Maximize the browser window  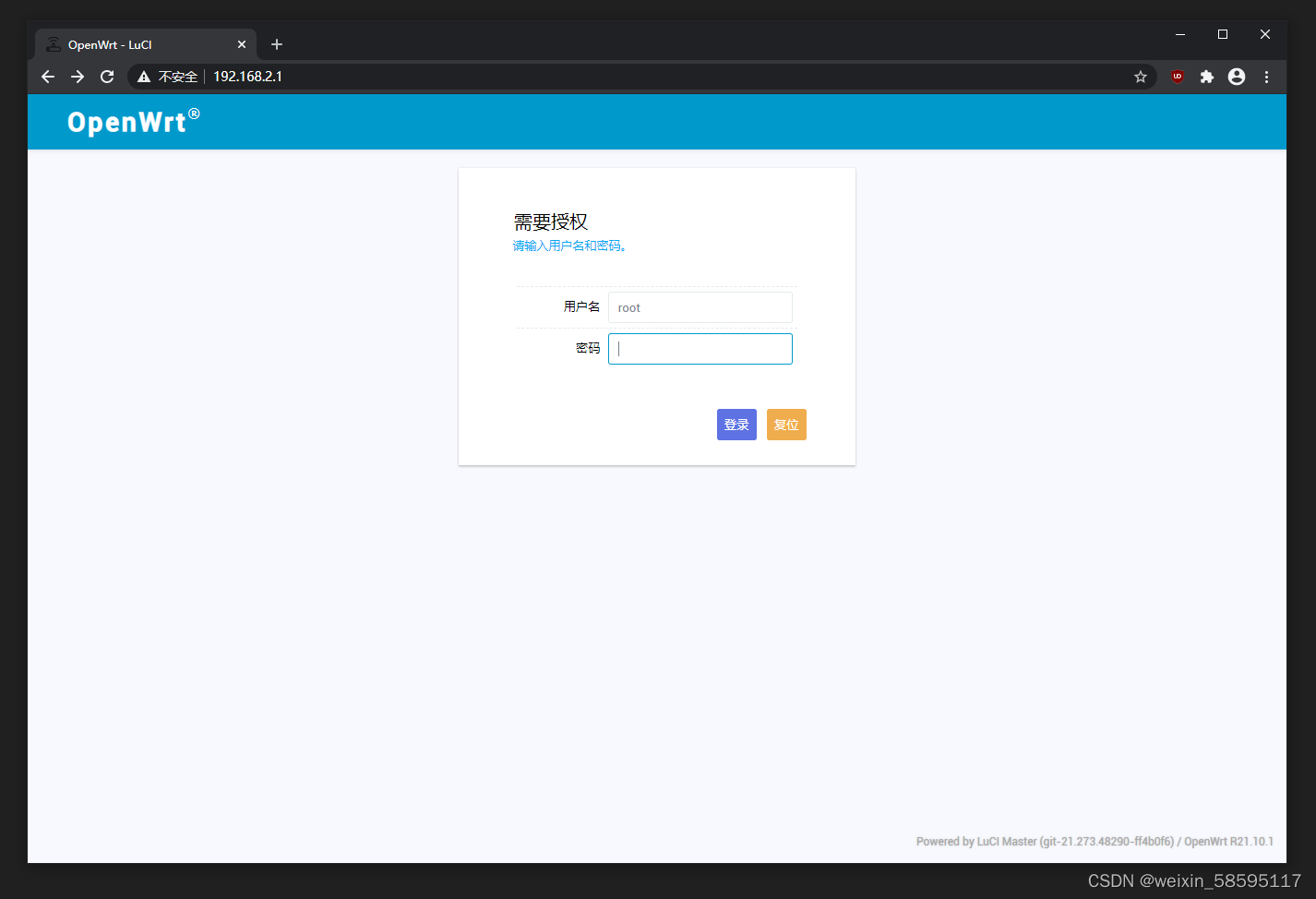point(1223,34)
